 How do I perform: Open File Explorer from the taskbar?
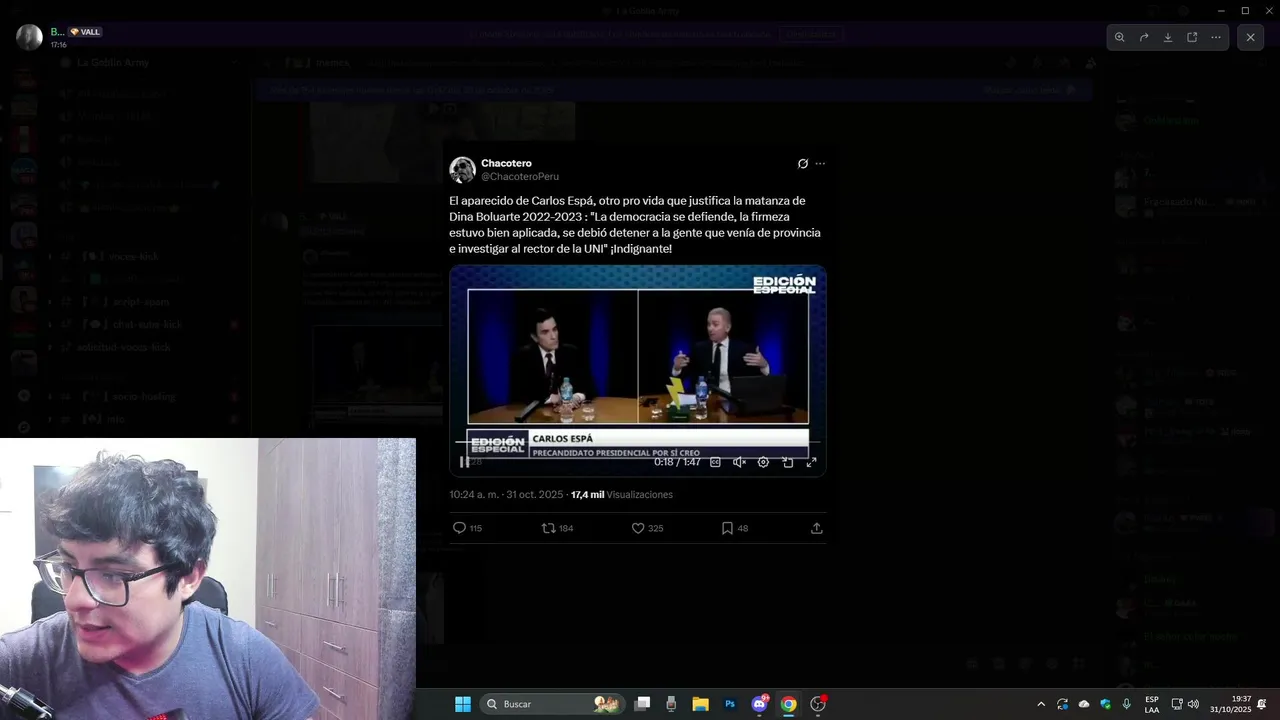coord(700,704)
